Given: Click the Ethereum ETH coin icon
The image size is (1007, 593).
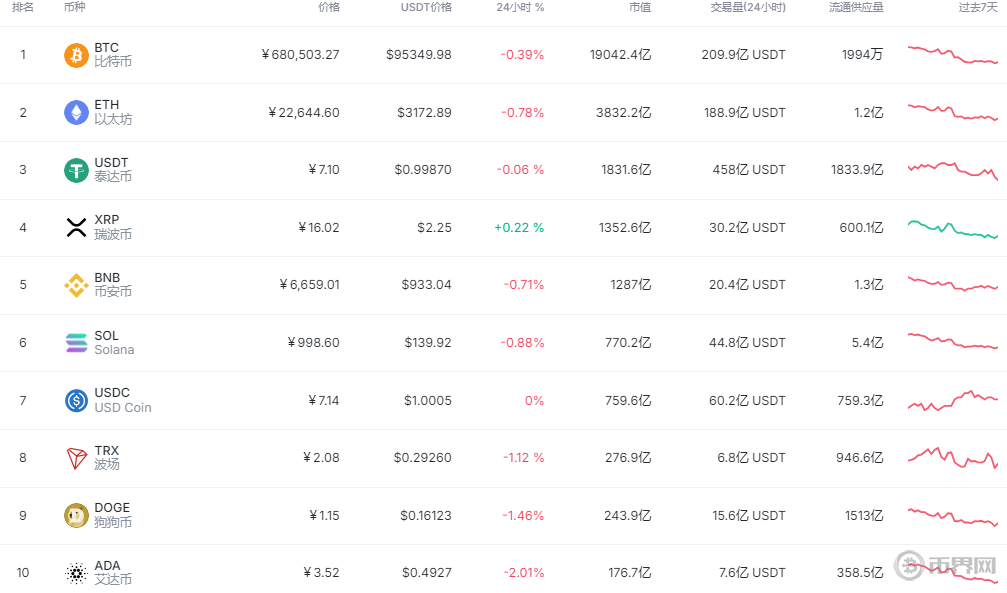Looking at the screenshot, I should pos(76,112).
